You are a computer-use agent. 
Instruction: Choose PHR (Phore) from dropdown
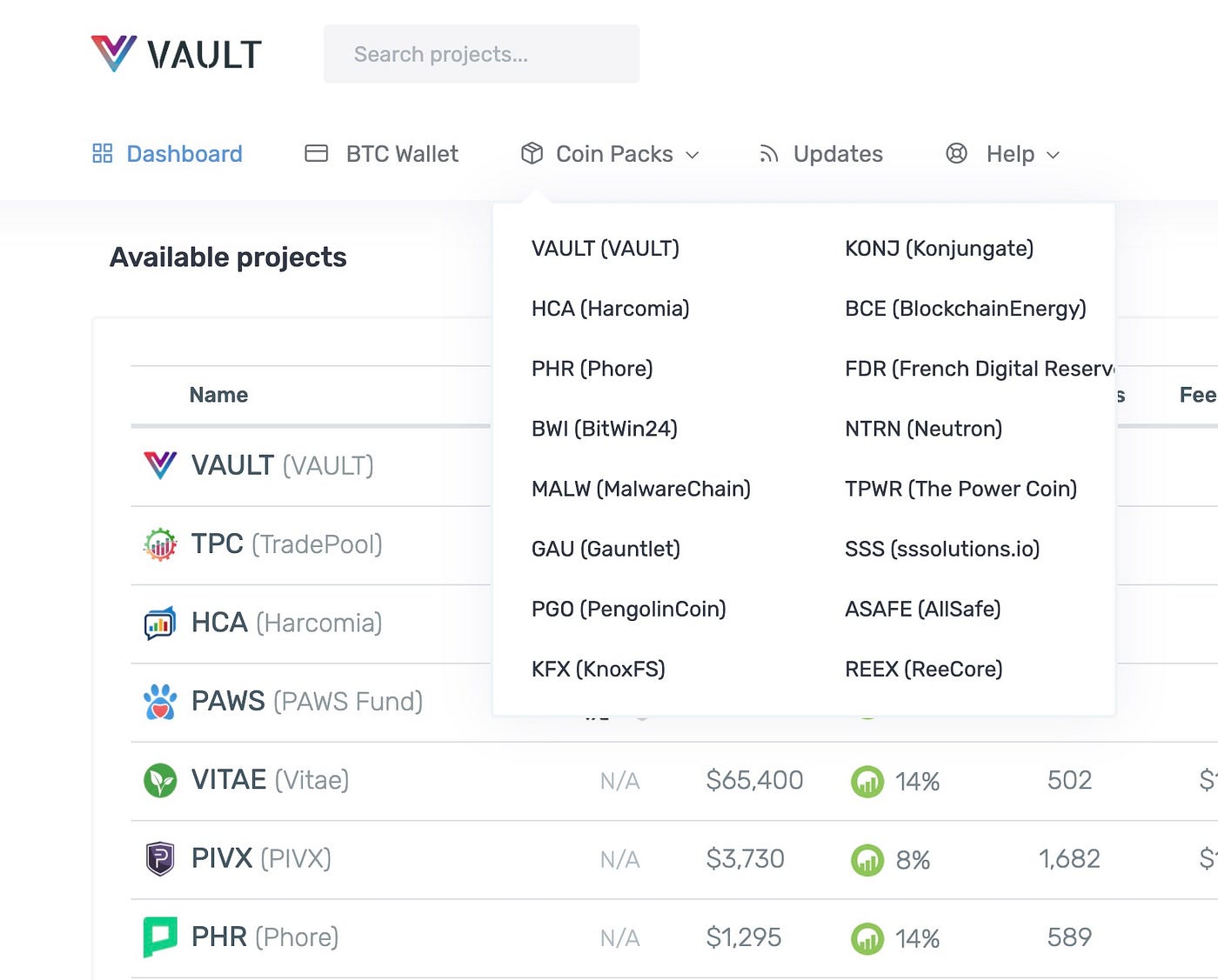[592, 369]
